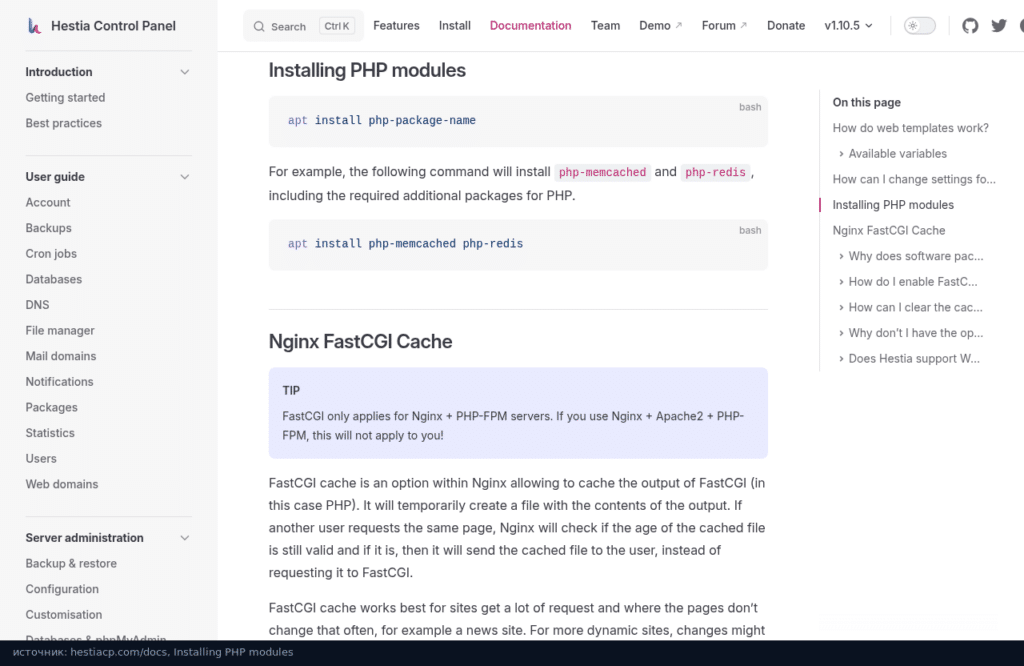Click the 'apt install php-memcached php-redis' code block
Viewport: 1024px width, 666px height.
(518, 245)
